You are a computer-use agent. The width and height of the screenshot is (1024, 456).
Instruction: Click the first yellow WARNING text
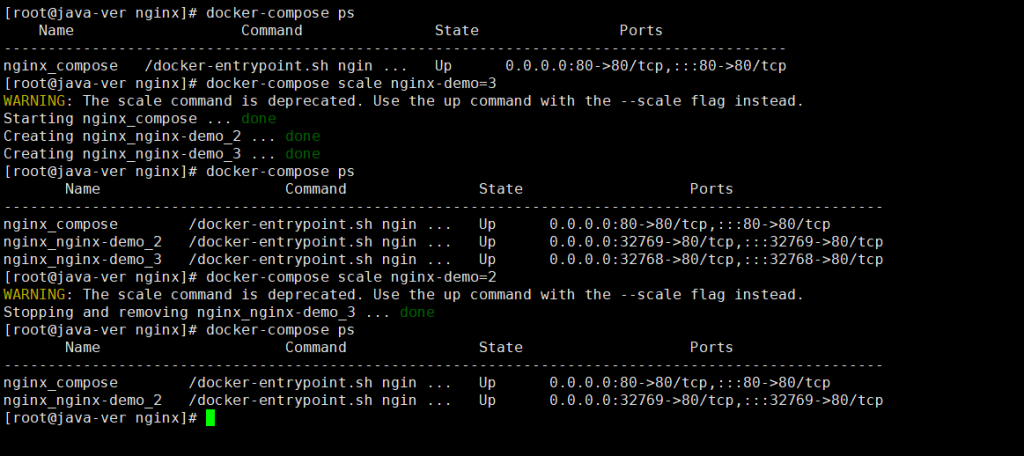pyautogui.click(x=37, y=101)
